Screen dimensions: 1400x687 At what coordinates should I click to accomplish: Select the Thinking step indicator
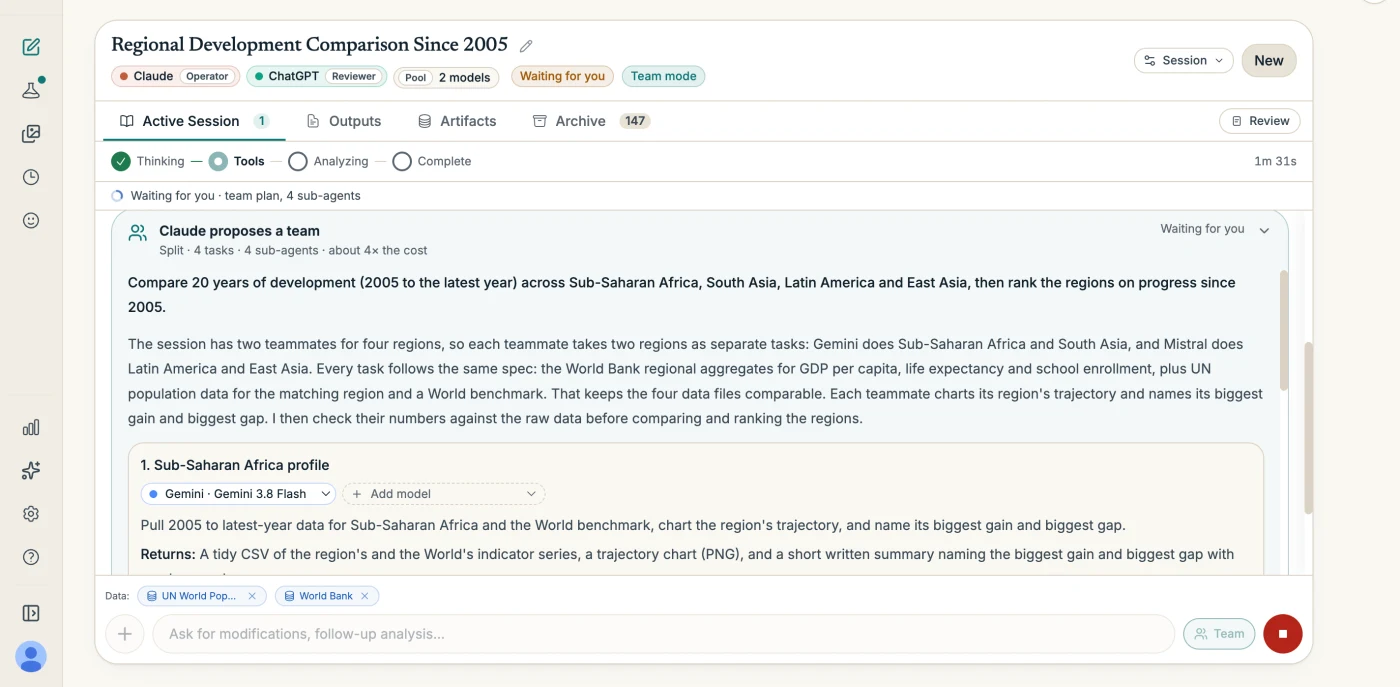click(x=148, y=161)
